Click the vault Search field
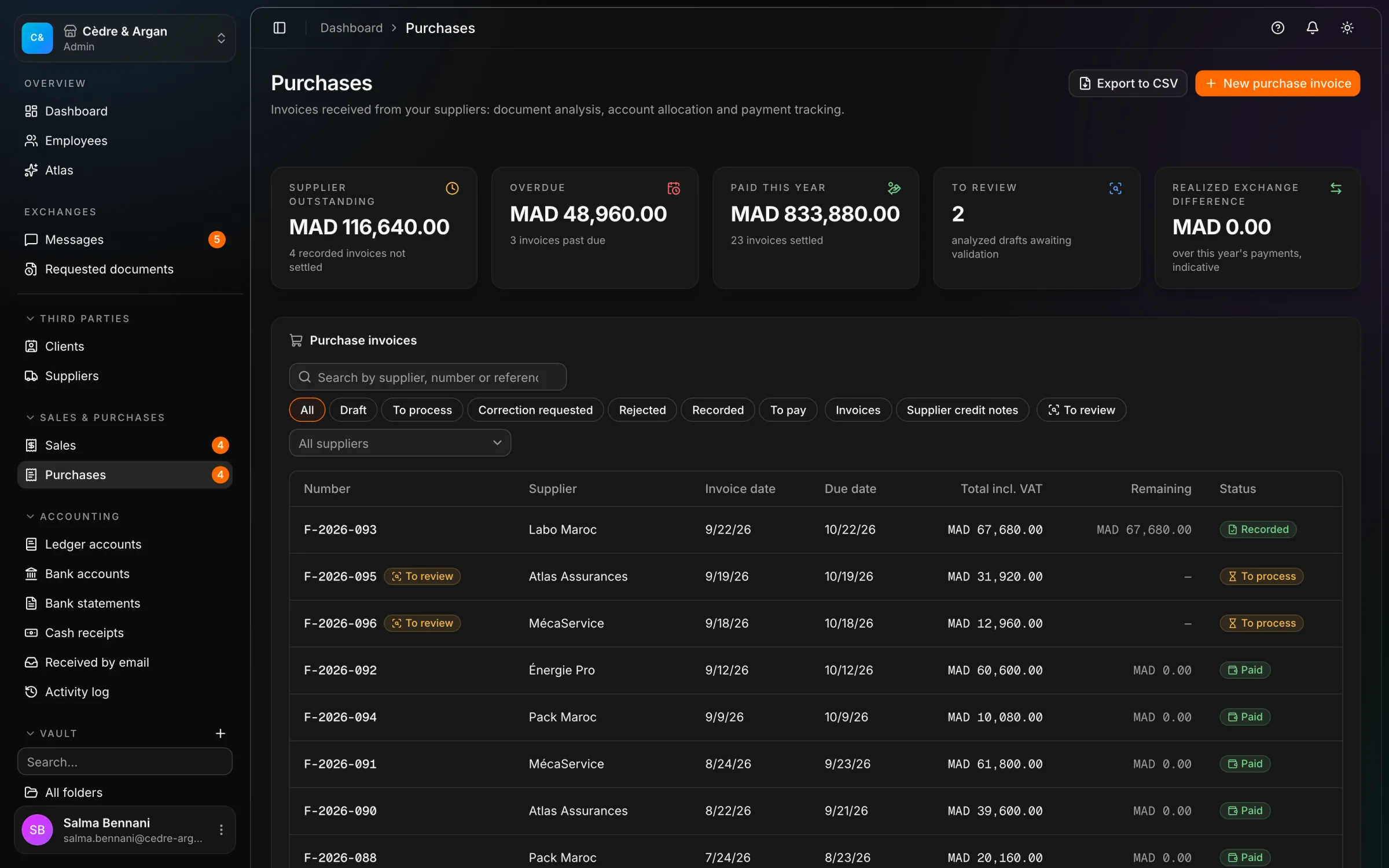This screenshot has width=1389, height=868. tap(125, 762)
